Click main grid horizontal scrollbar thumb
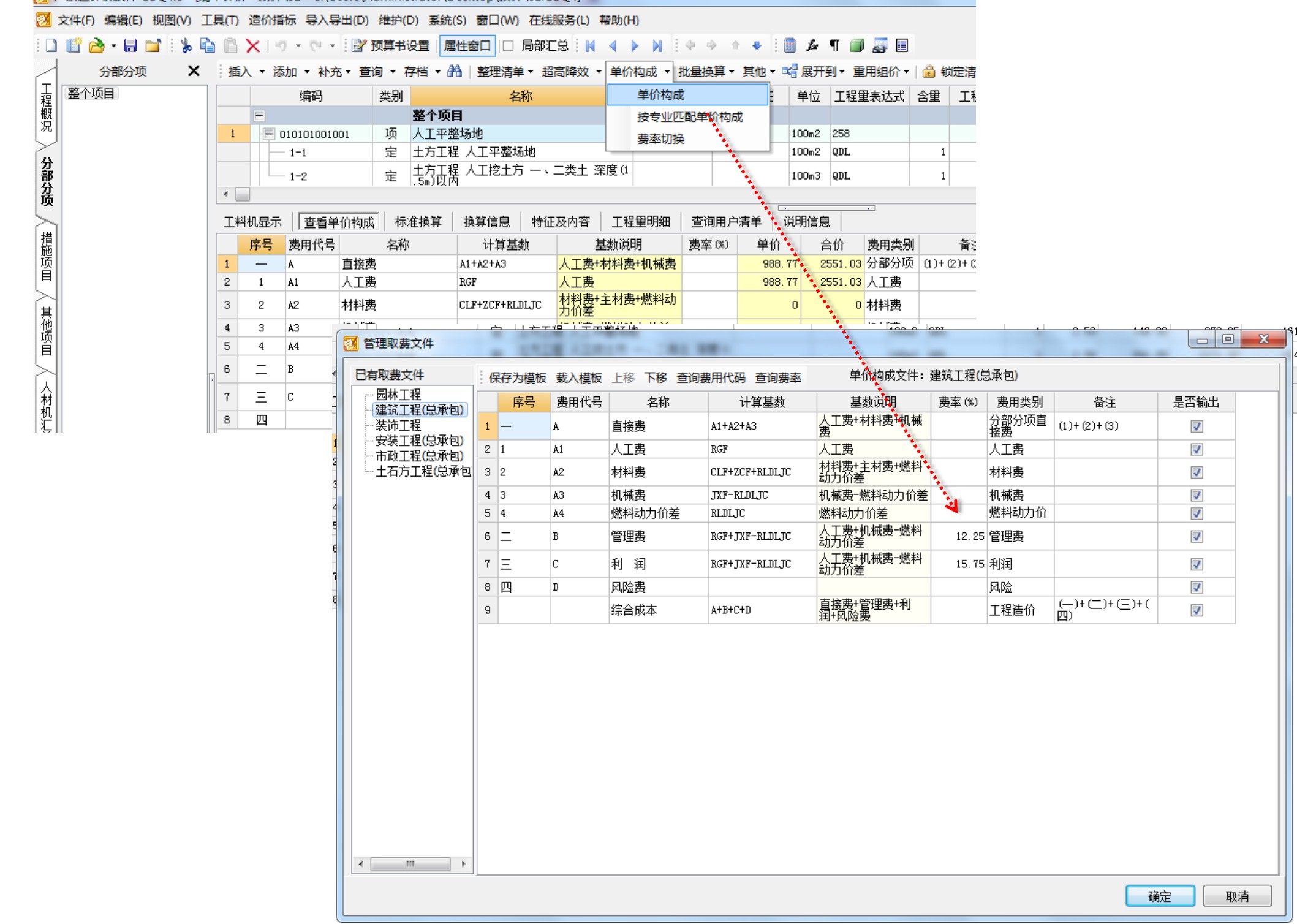 click(243, 194)
